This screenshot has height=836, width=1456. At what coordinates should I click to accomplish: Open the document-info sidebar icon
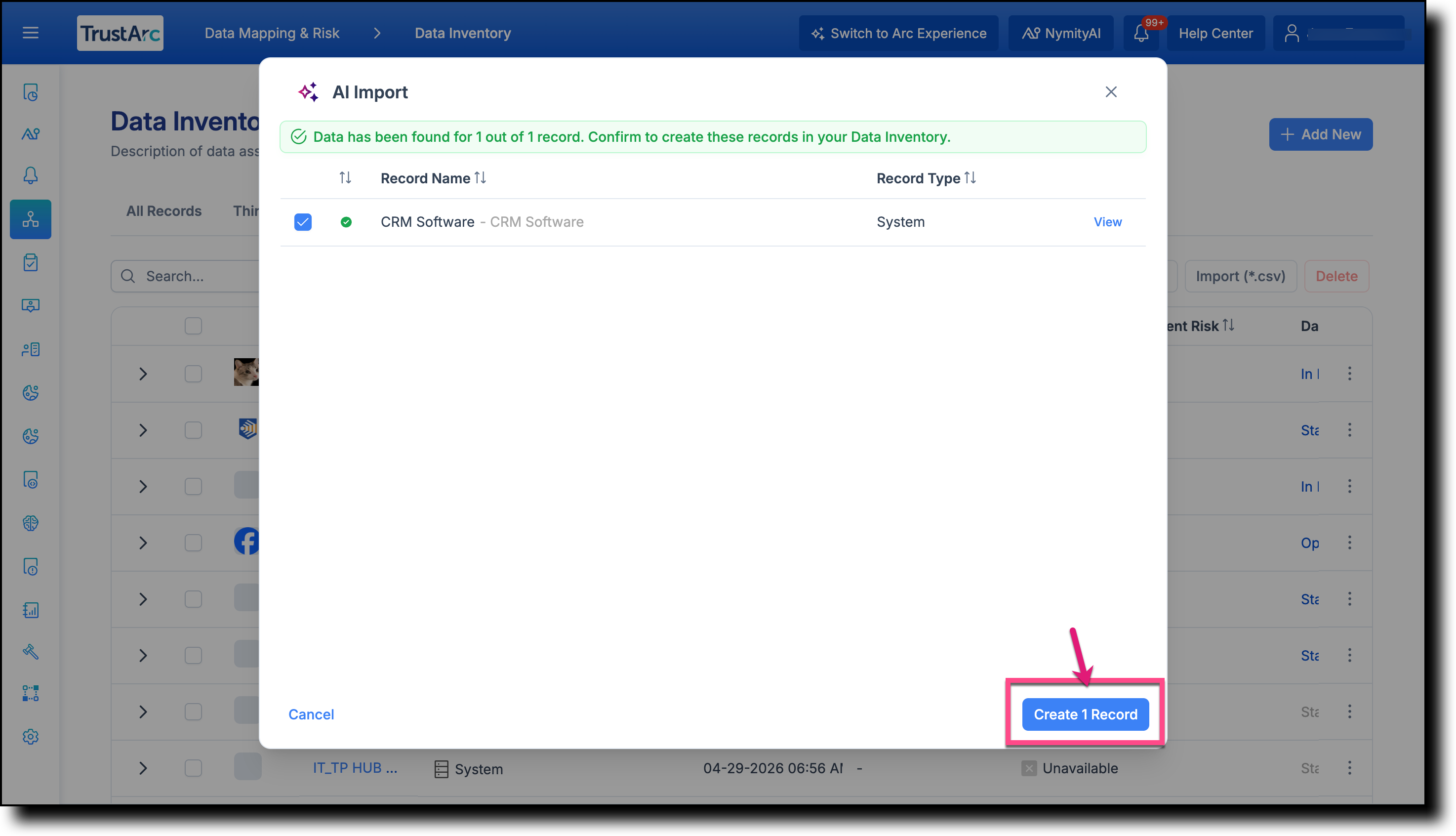(x=31, y=567)
